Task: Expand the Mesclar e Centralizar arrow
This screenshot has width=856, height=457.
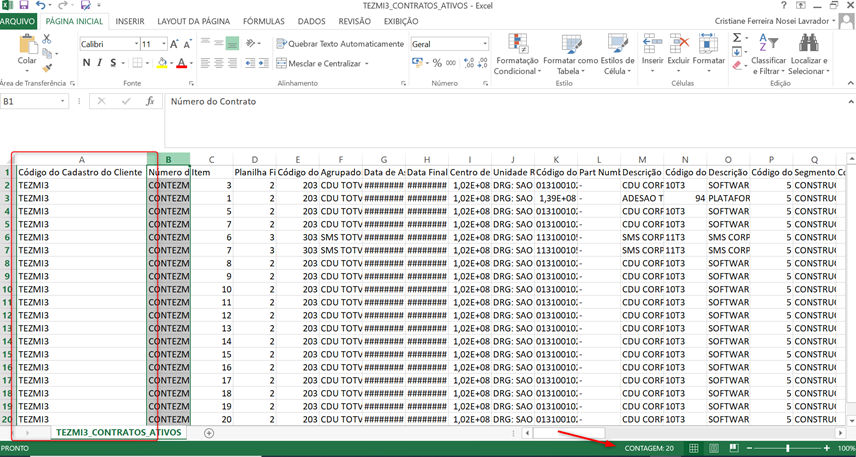Action: (x=367, y=64)
